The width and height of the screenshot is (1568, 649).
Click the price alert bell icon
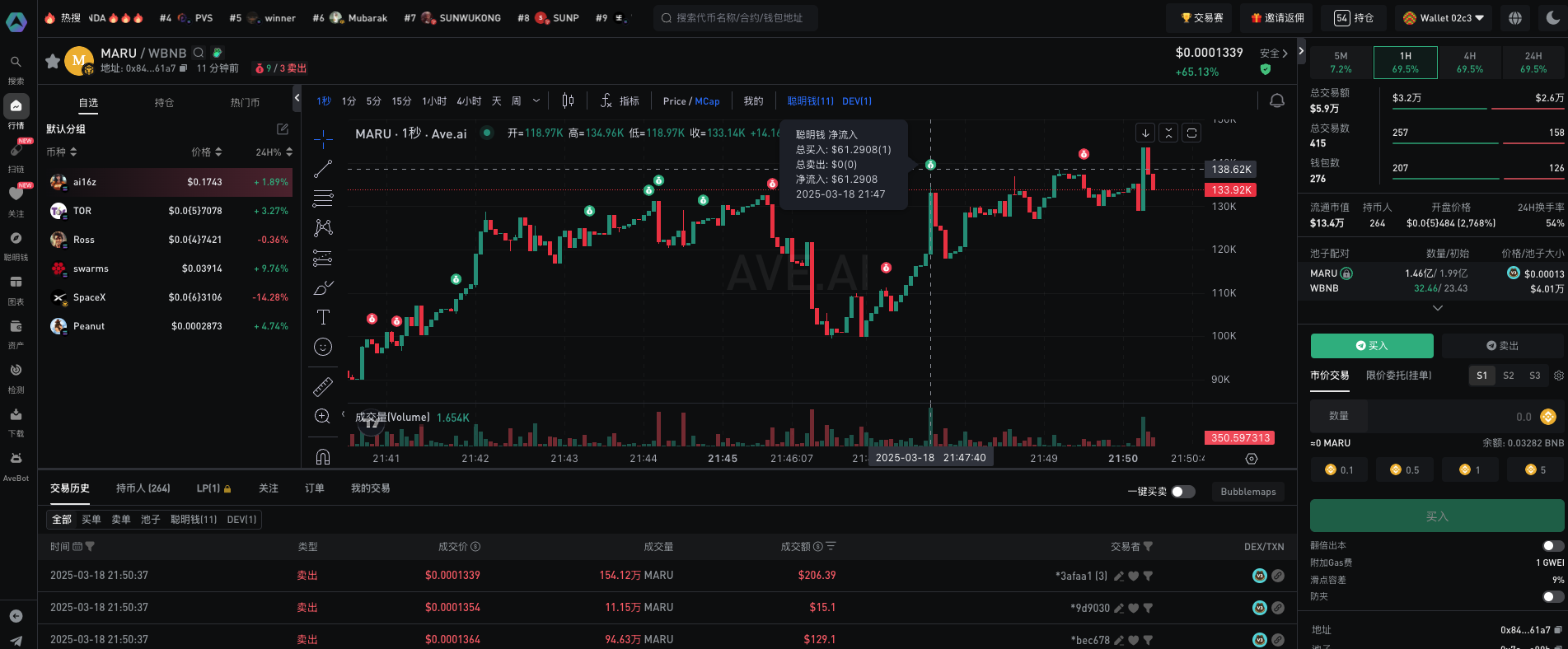click(x=1276, y=100)
